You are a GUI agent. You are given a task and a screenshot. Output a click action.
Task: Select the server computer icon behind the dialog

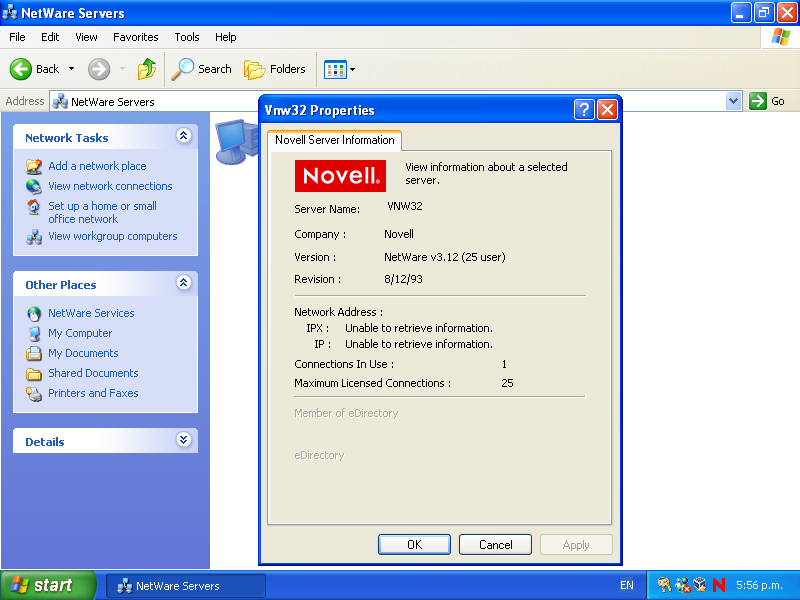pyautogui.click(x=237, y=141)
